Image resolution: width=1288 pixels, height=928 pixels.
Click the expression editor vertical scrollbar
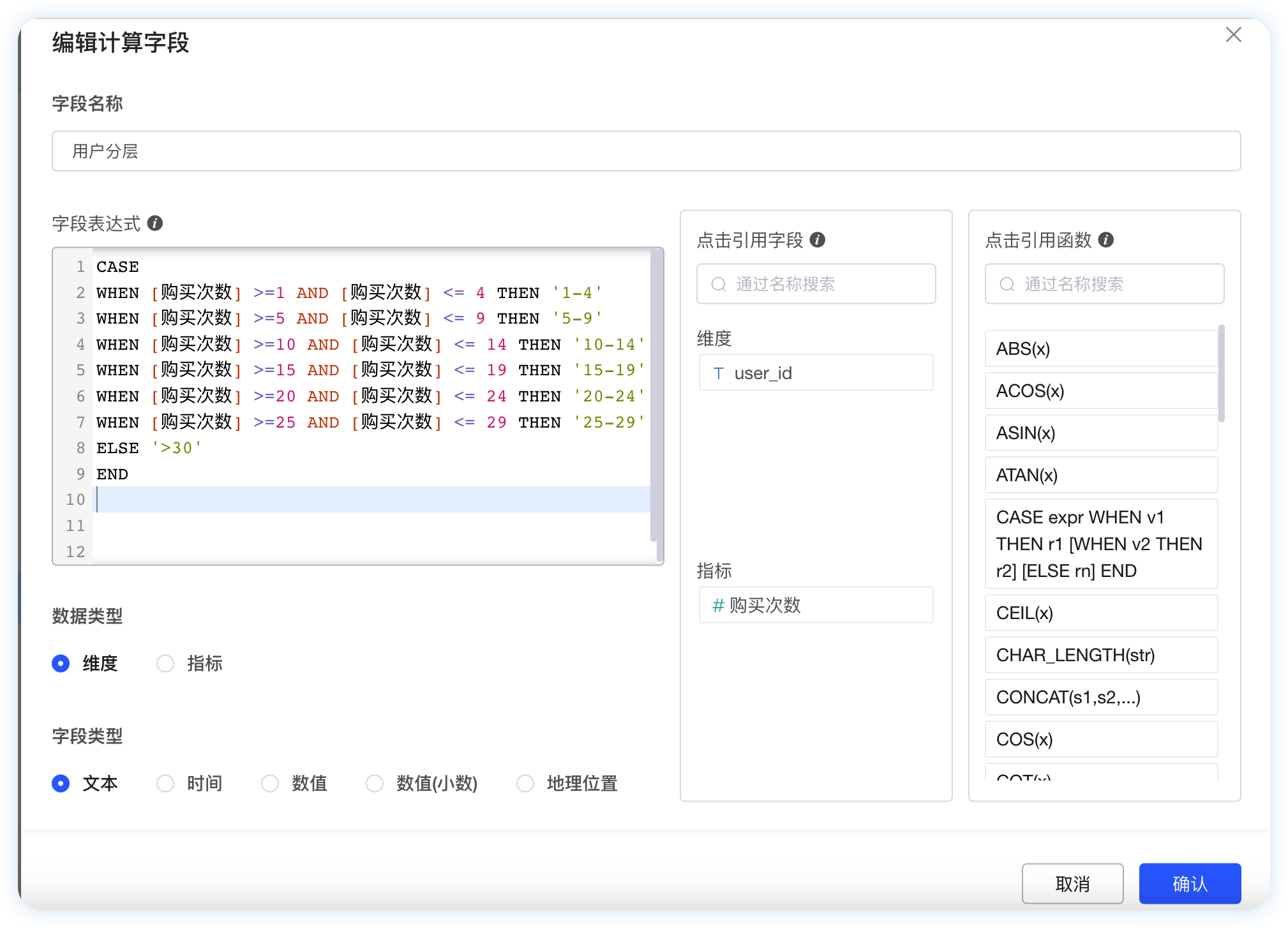654,396
